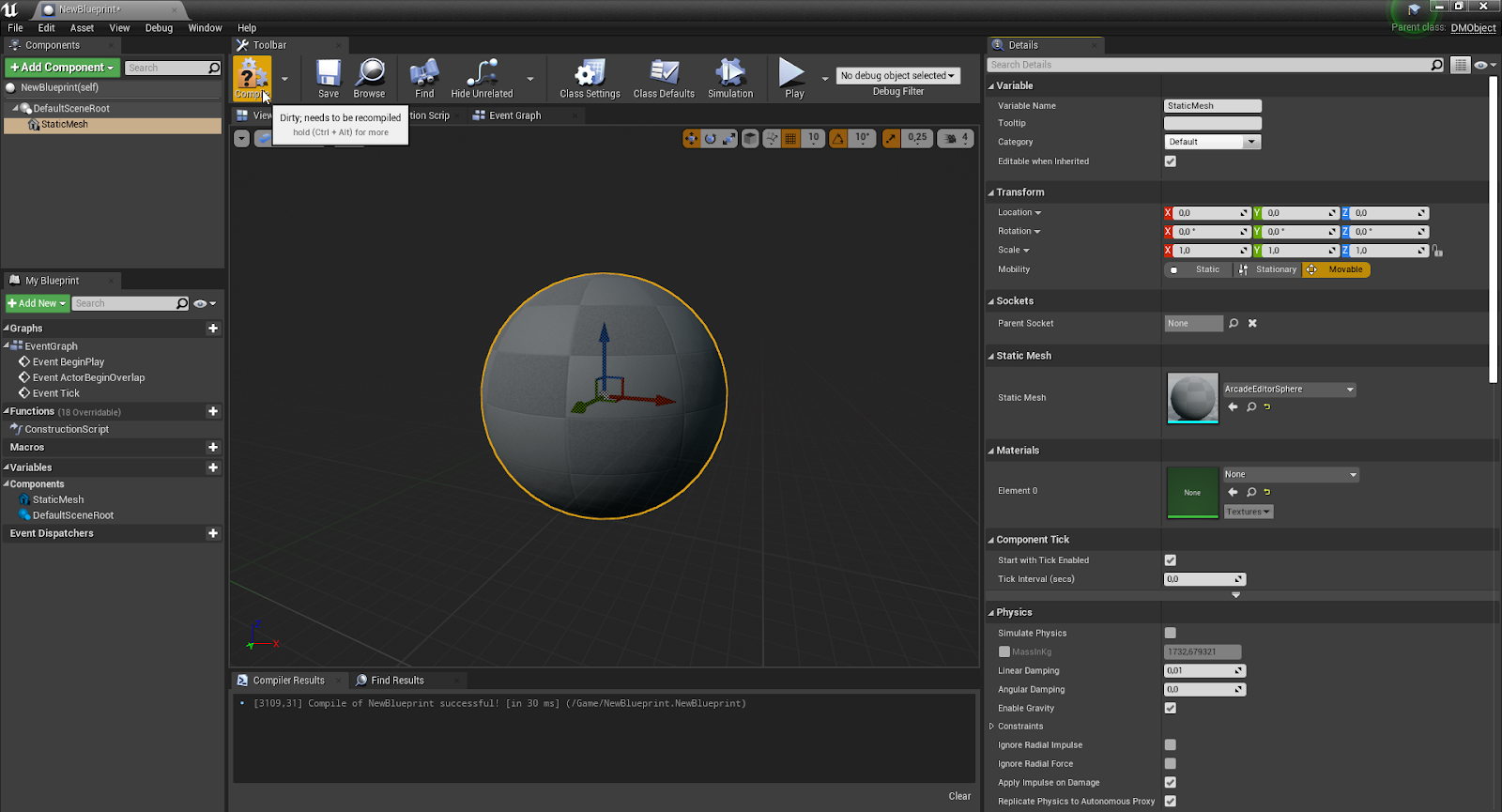Toggle rotation snapping angle icon
1502x812 pixels.
pyautogui.click(x=838, y=138)
